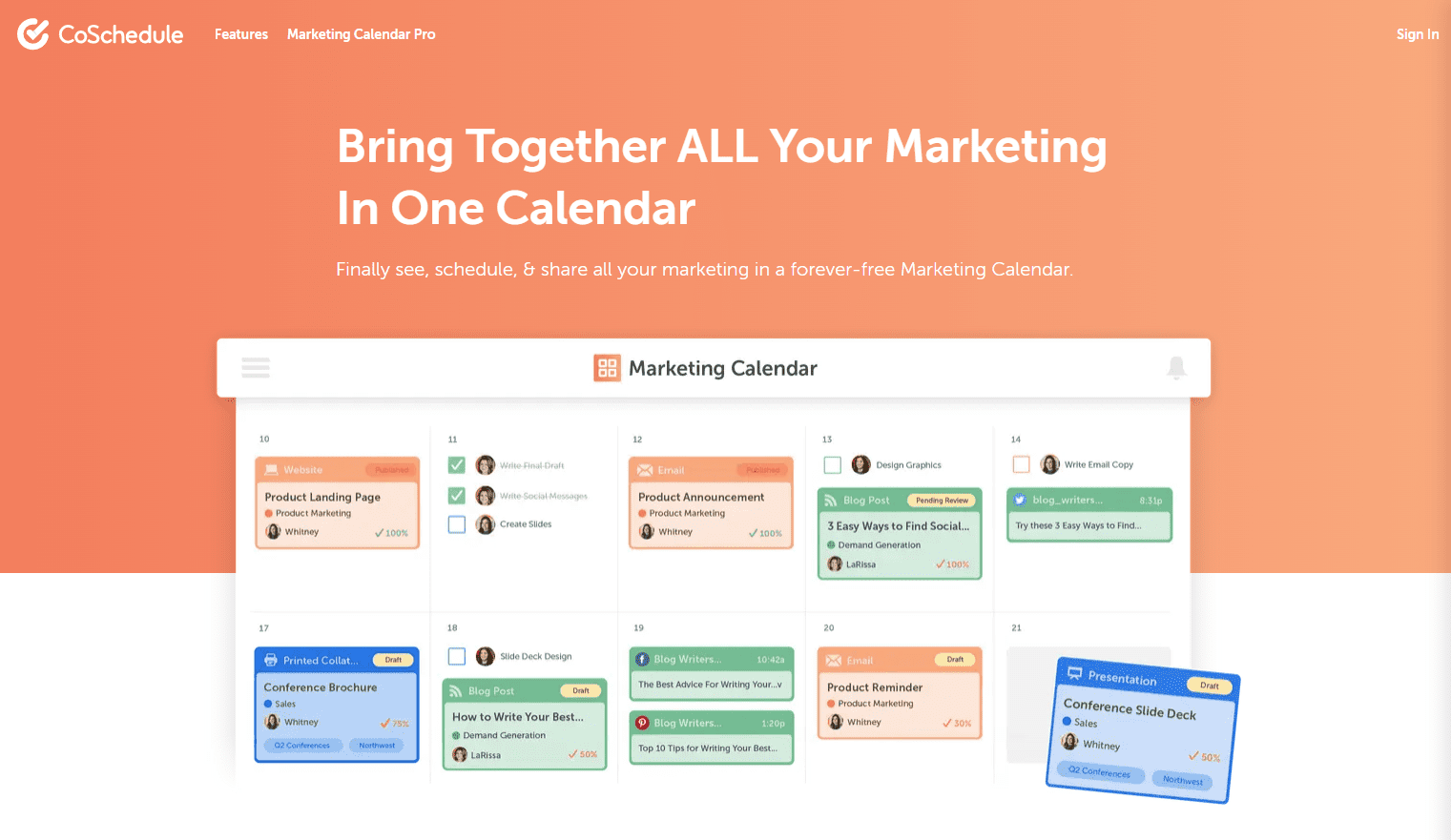Screen dimensions: 1451x840
Task: Click Facebook icon on Blog Writers 10:42a card
Action: click(643, 659)
